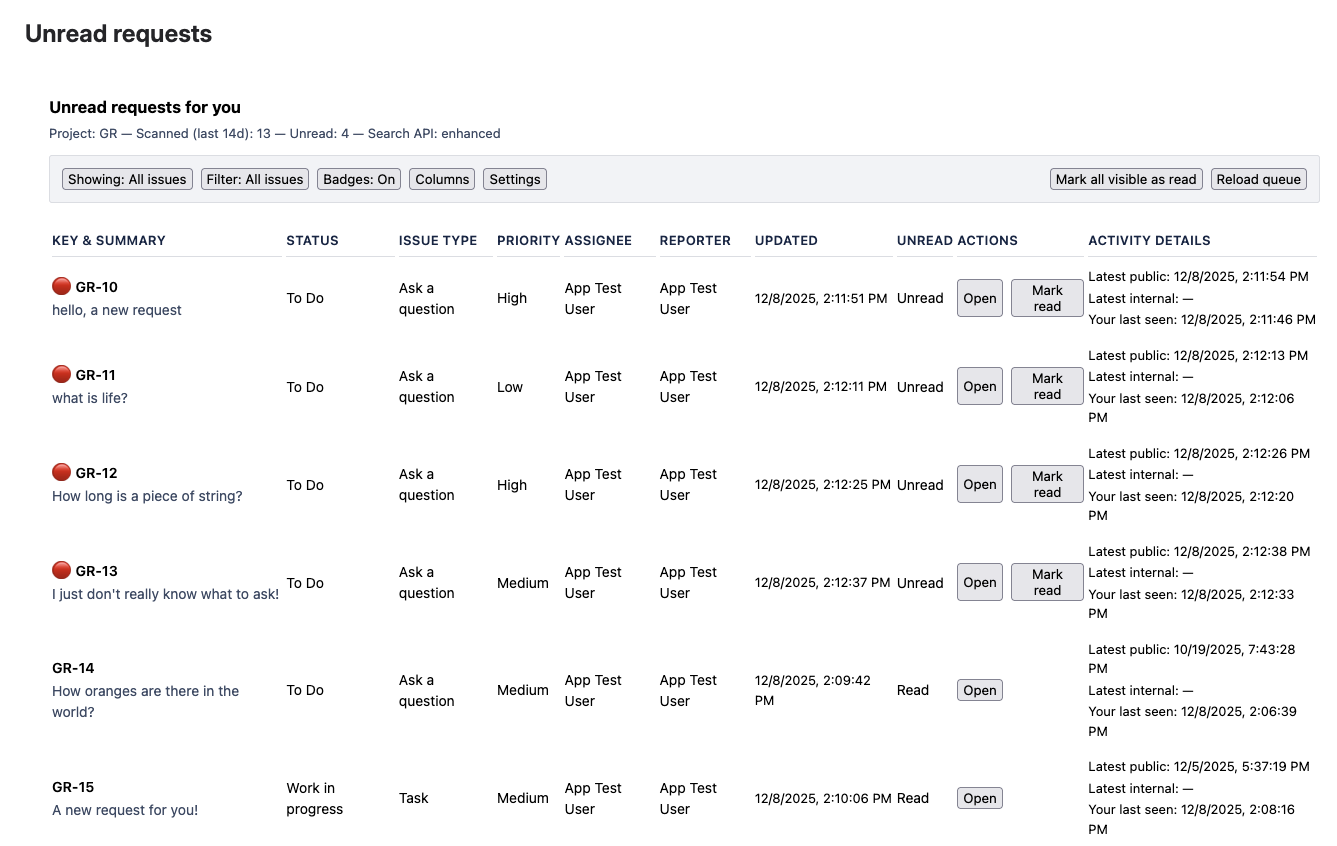Click "Mark all visible as read"
The width and height of the screenshot is (1337, 846).
[1126, 179]
